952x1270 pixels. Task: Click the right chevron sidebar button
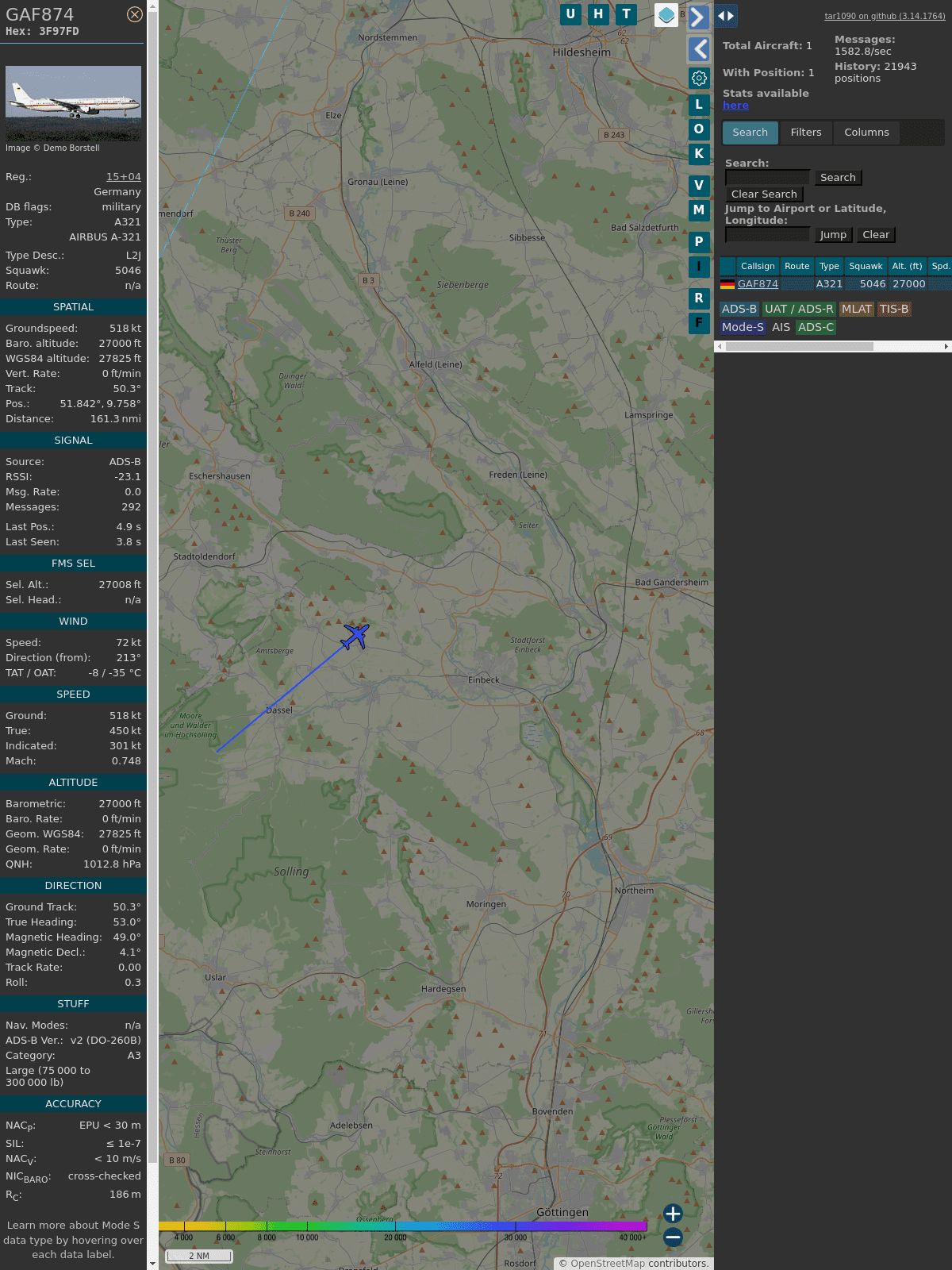pos(698,17)
